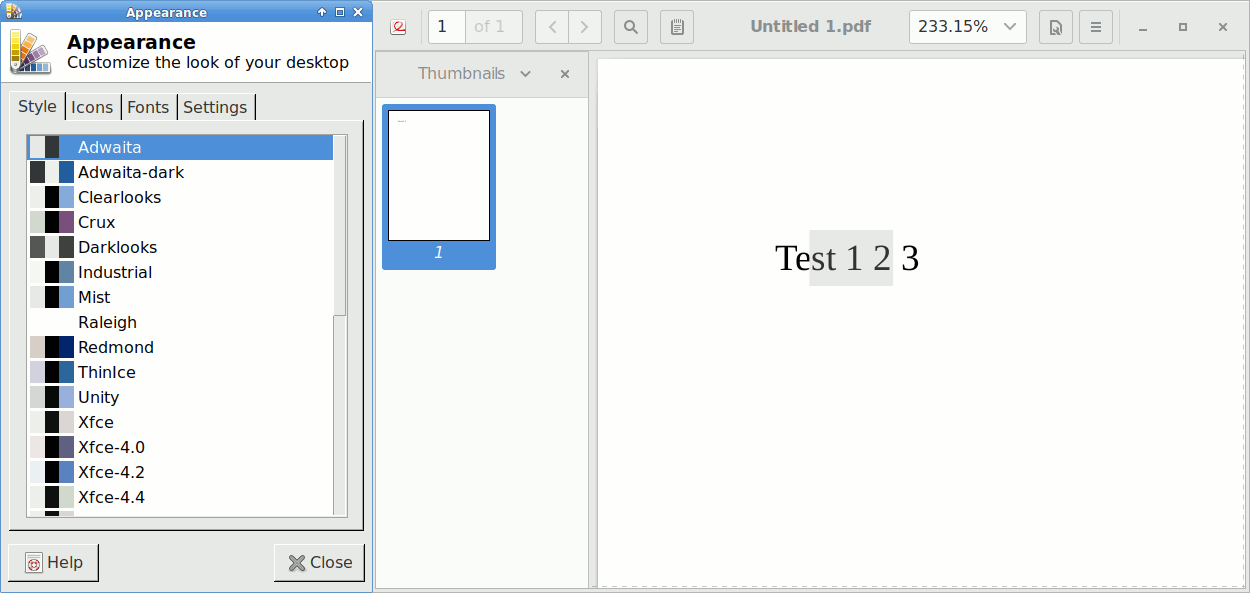Expand the zoom level dropdown
1250x593 pixels.
pos(1009,27)
